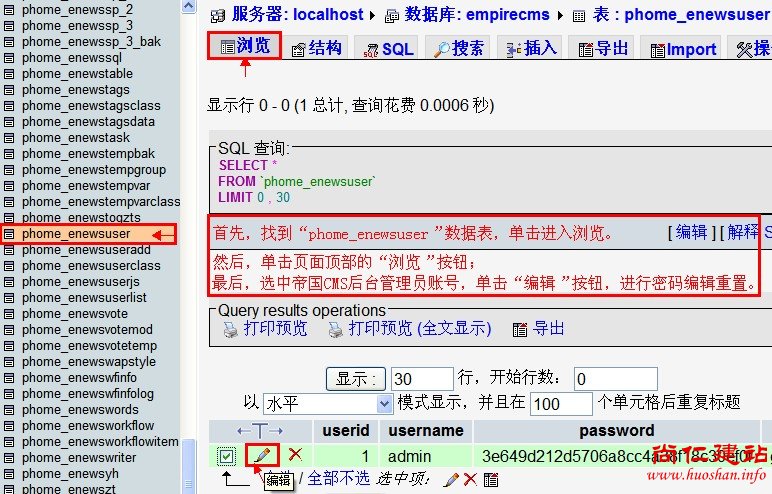772x494 pixels.
Task: Open the 导出 (Export) tab
Action: coord(602,48)
